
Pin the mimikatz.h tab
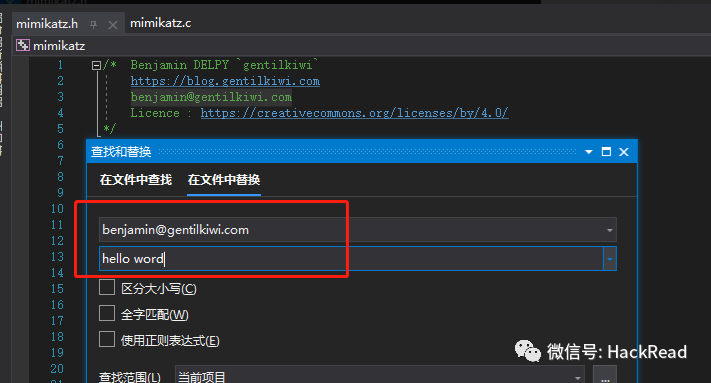coord(93,25)
